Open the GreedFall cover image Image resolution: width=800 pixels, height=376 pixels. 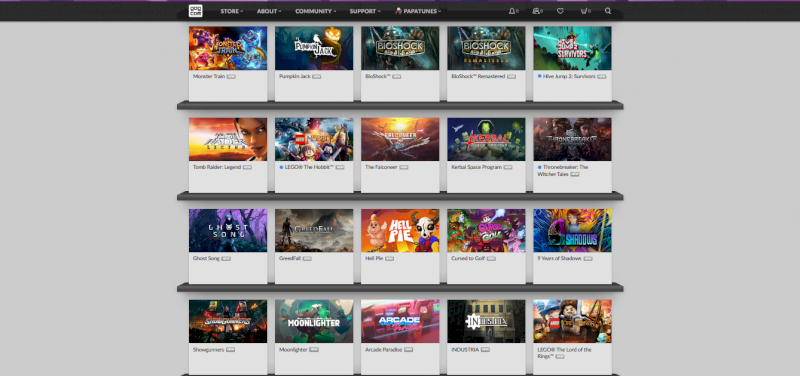(314, 231)
